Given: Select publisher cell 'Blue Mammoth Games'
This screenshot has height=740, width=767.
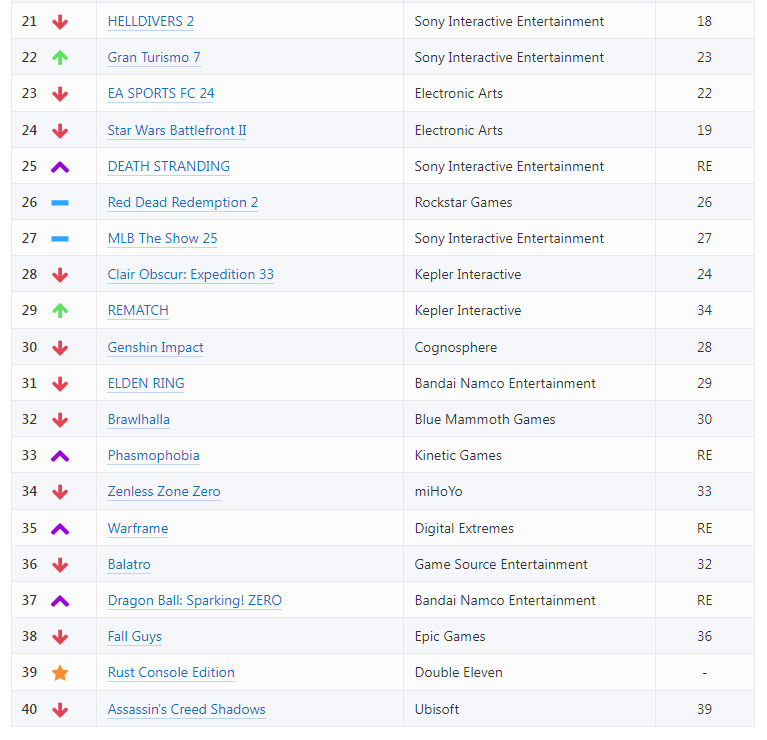Looking at the screenshot, I should (529, 419).
